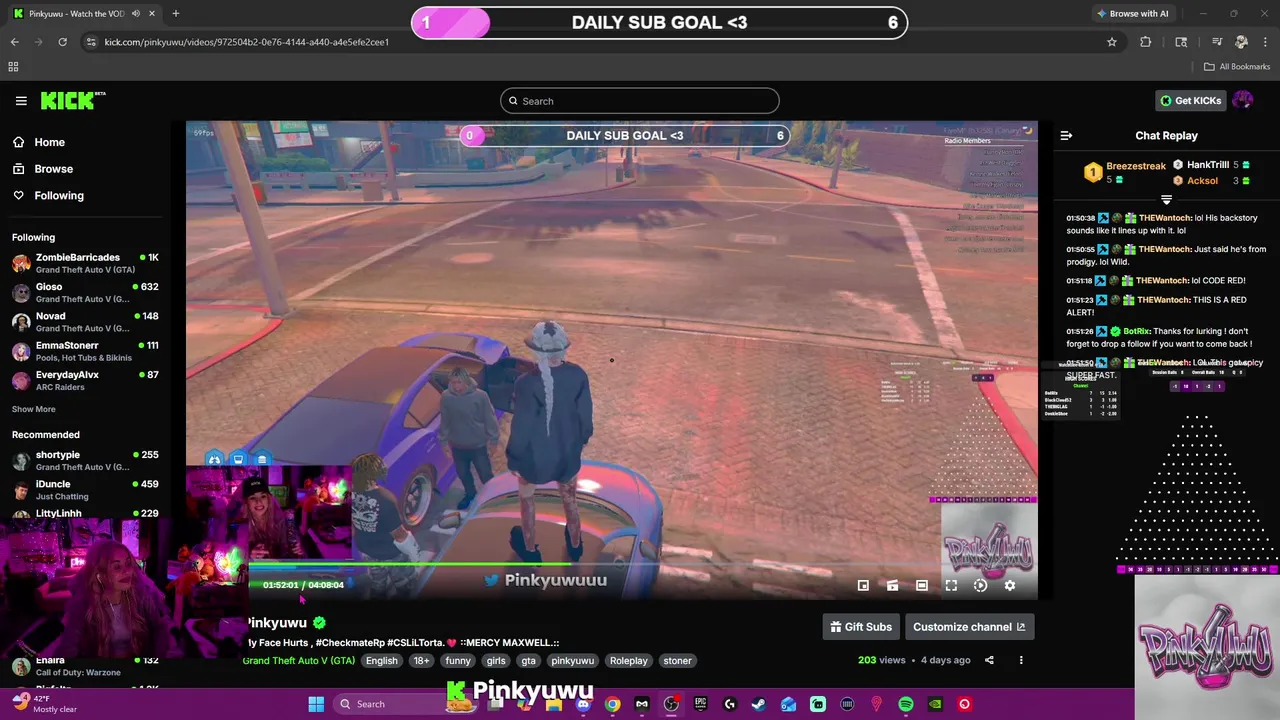The width and height of the screenshot is (1280, 720).
Task: Click Breezestreak in gift leaderboard
Action: (x=1136, y=166)
